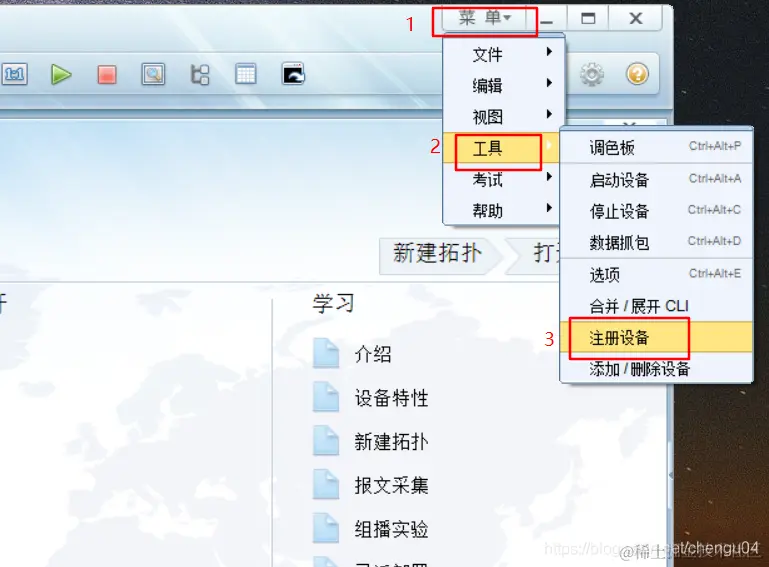Click the file icon beside 报文采集

pyautogui.click(x=326, y=485)
